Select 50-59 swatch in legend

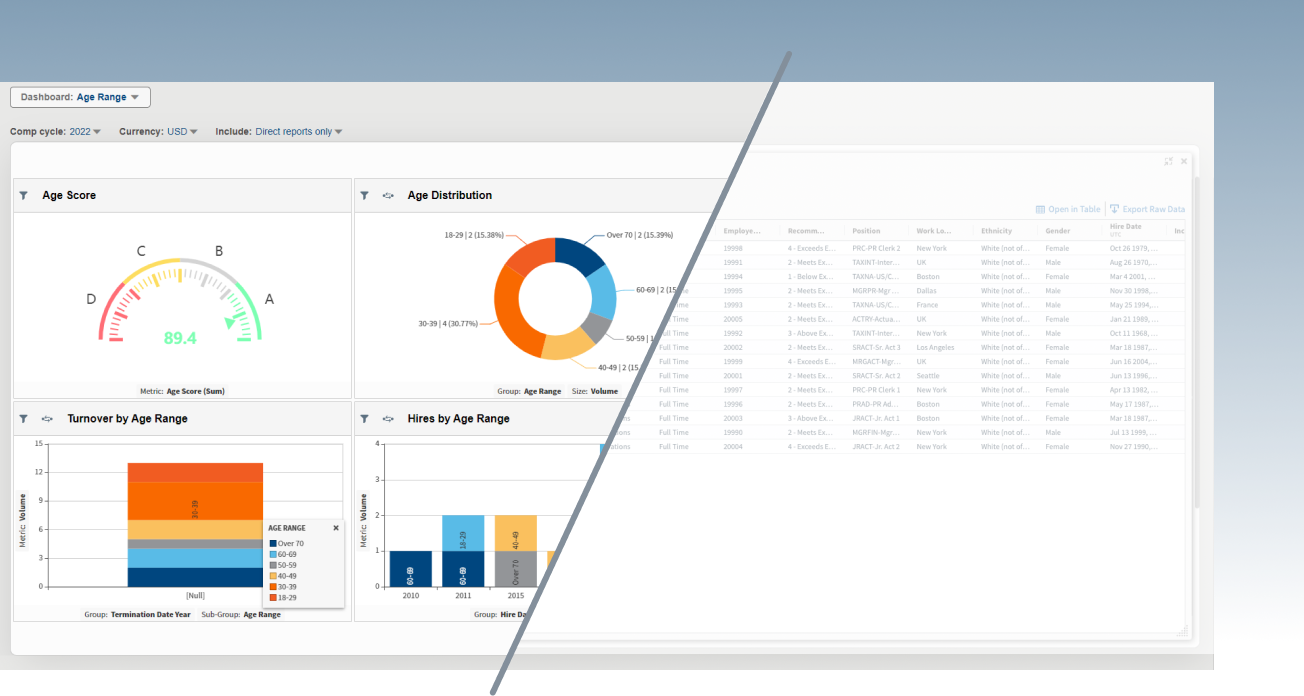tap(273, 565)
